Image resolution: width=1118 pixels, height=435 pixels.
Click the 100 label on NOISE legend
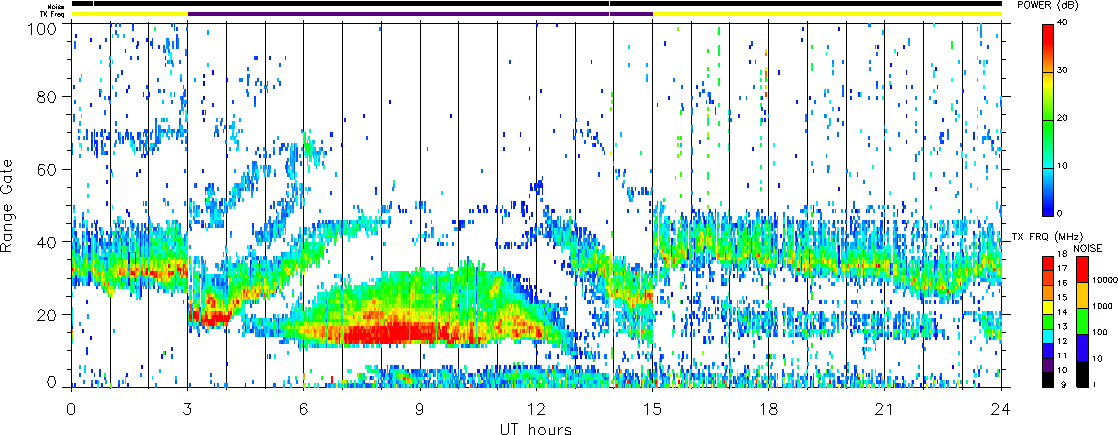(1101, 333)
